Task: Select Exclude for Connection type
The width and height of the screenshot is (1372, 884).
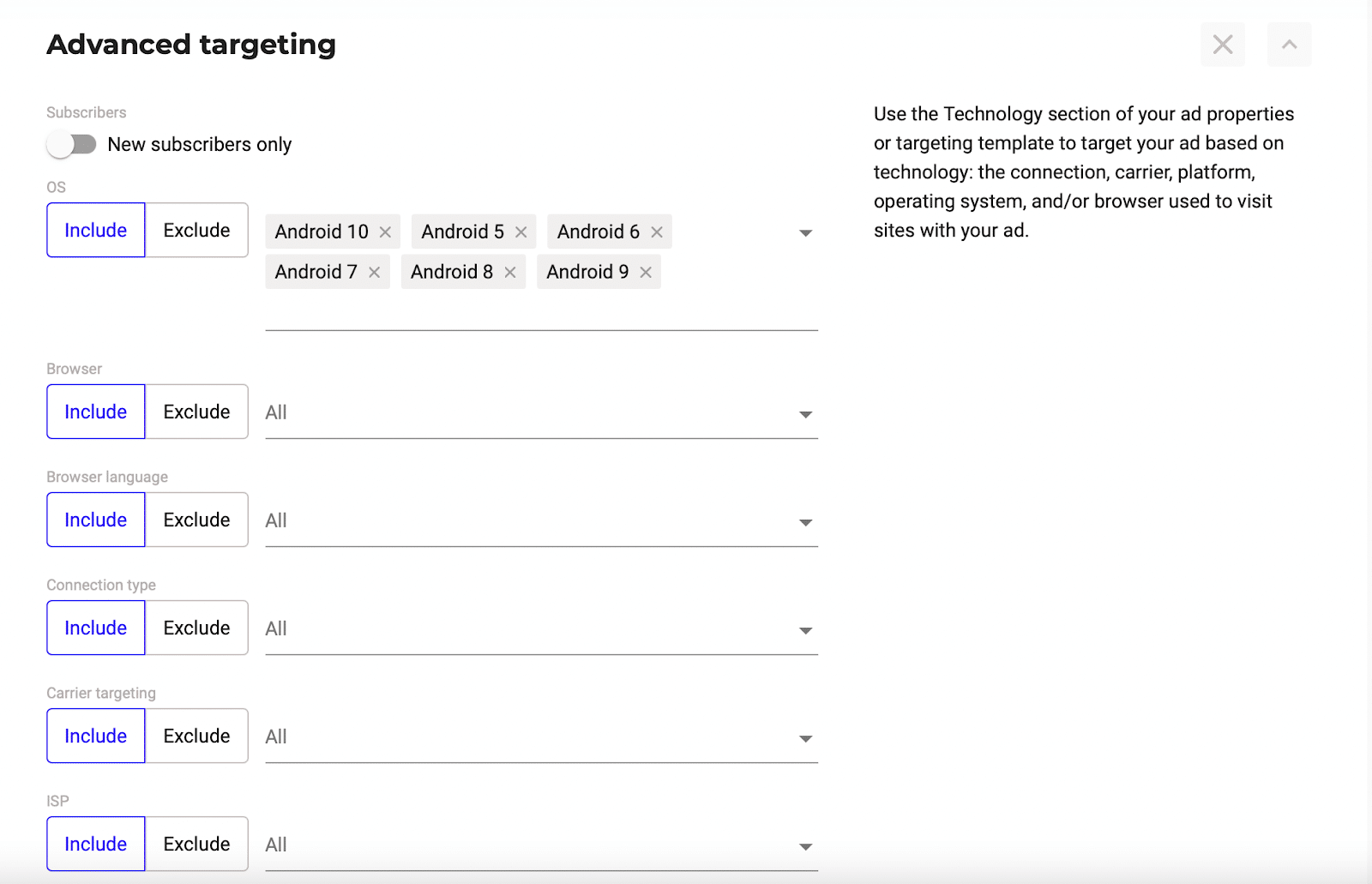Action: pos(196,628)
